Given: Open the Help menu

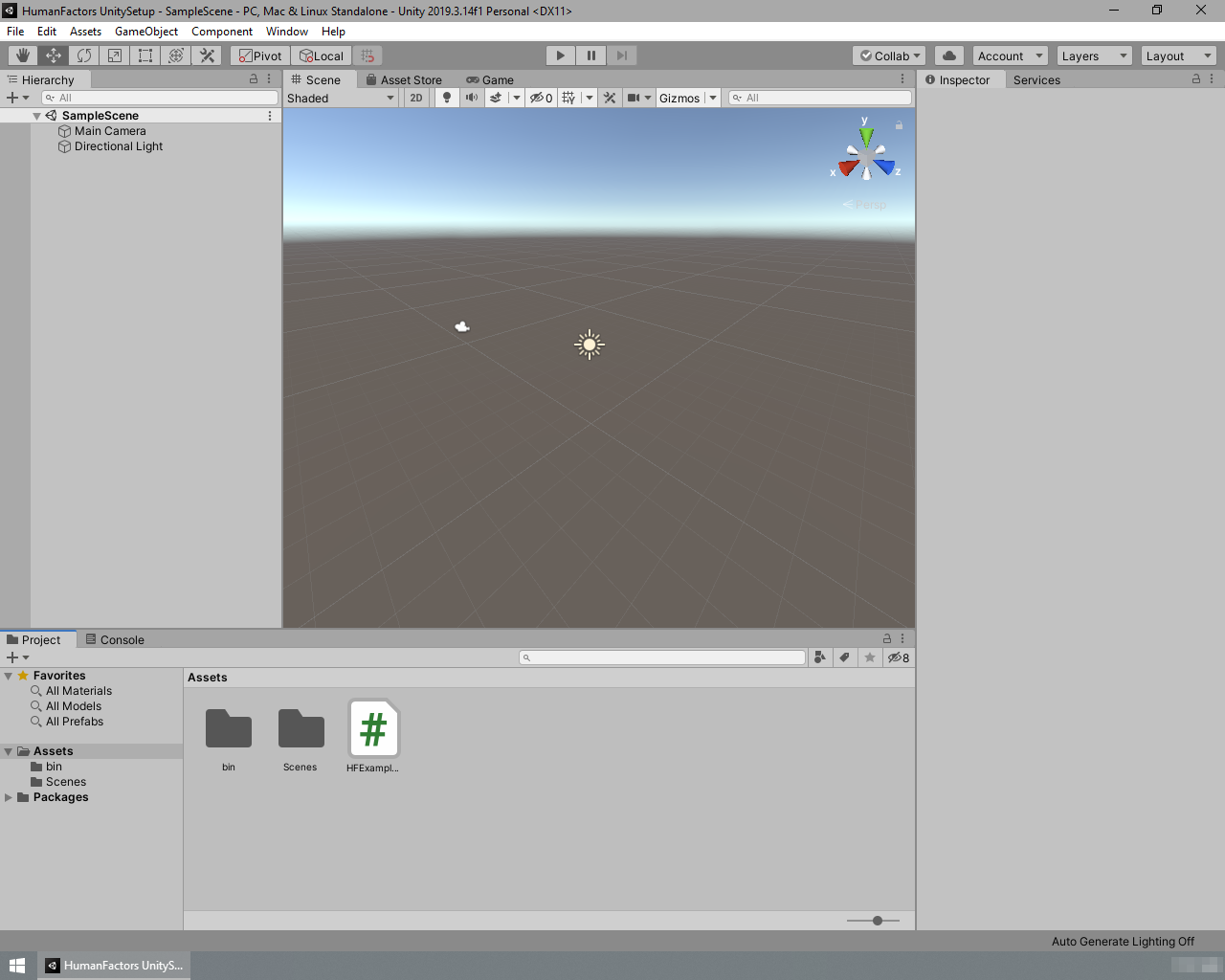Looking at the screenshot, I should [333, 32].
